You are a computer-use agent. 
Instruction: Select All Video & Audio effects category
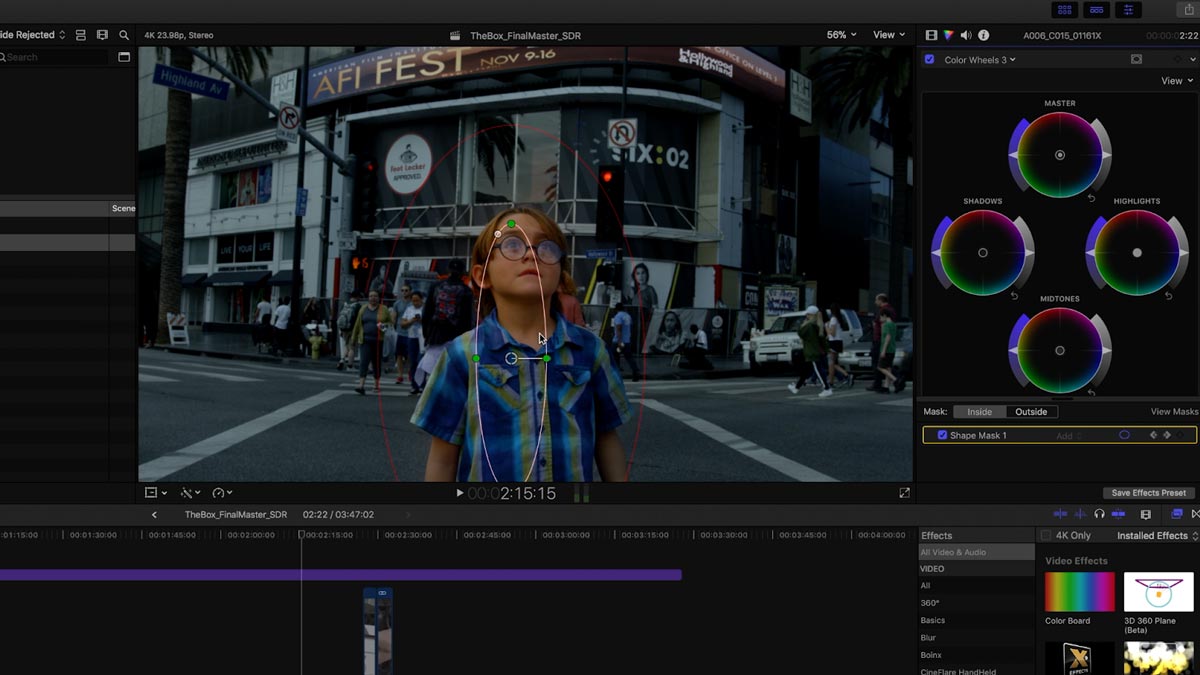coord(976,552)
